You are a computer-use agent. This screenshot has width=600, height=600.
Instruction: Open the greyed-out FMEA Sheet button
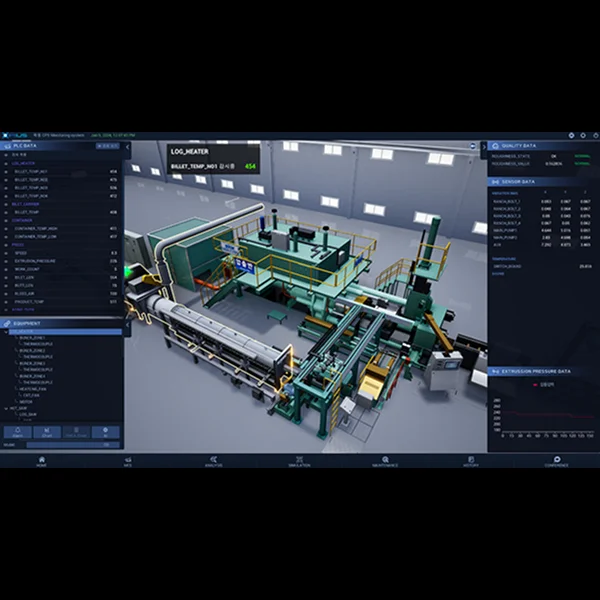click(76, 432)
